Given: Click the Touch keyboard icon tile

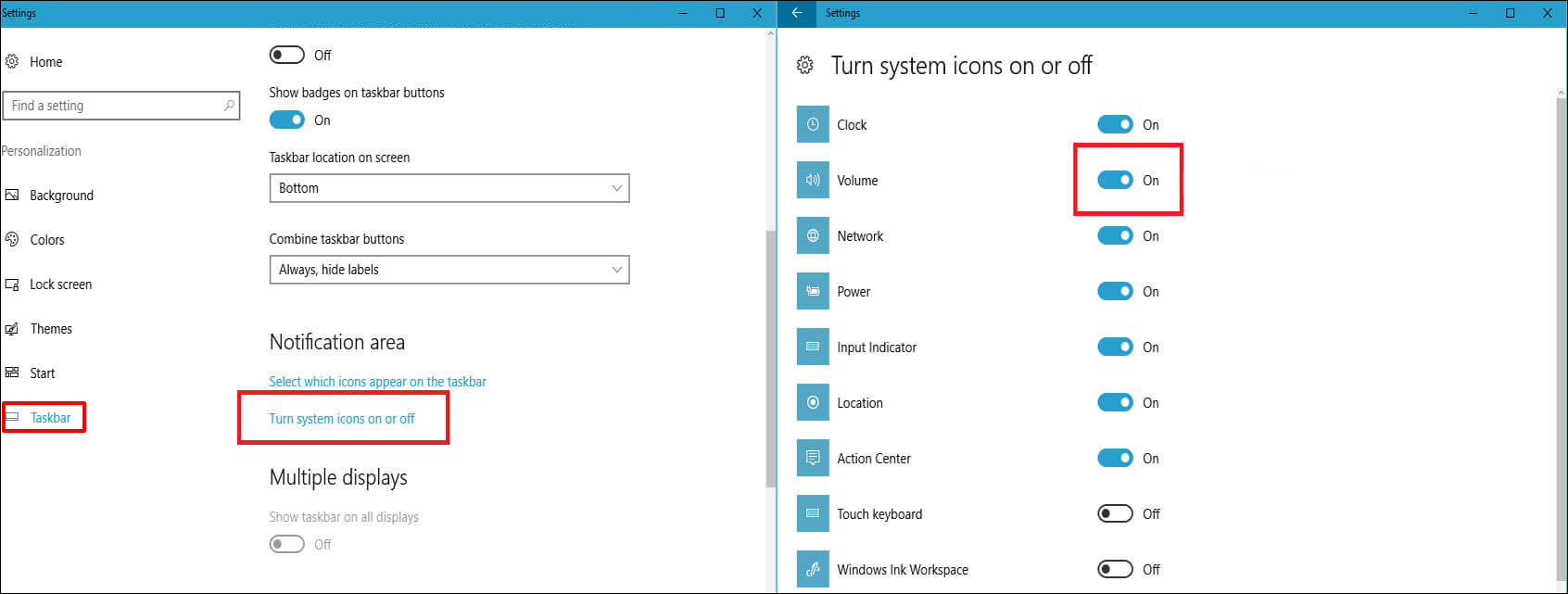Looking at the screenshot, I should point(813,513).
